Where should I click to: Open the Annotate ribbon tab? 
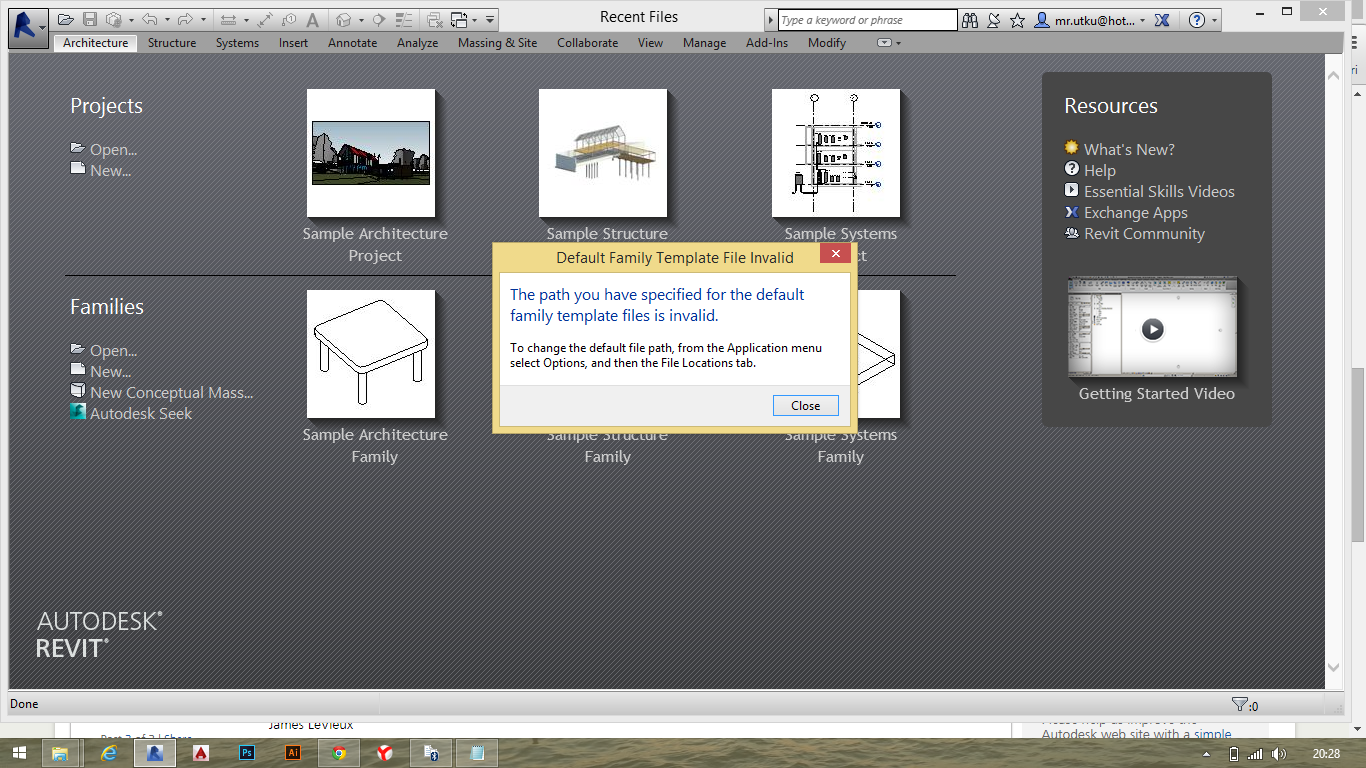pyautogui.click(x=352, y=43)
